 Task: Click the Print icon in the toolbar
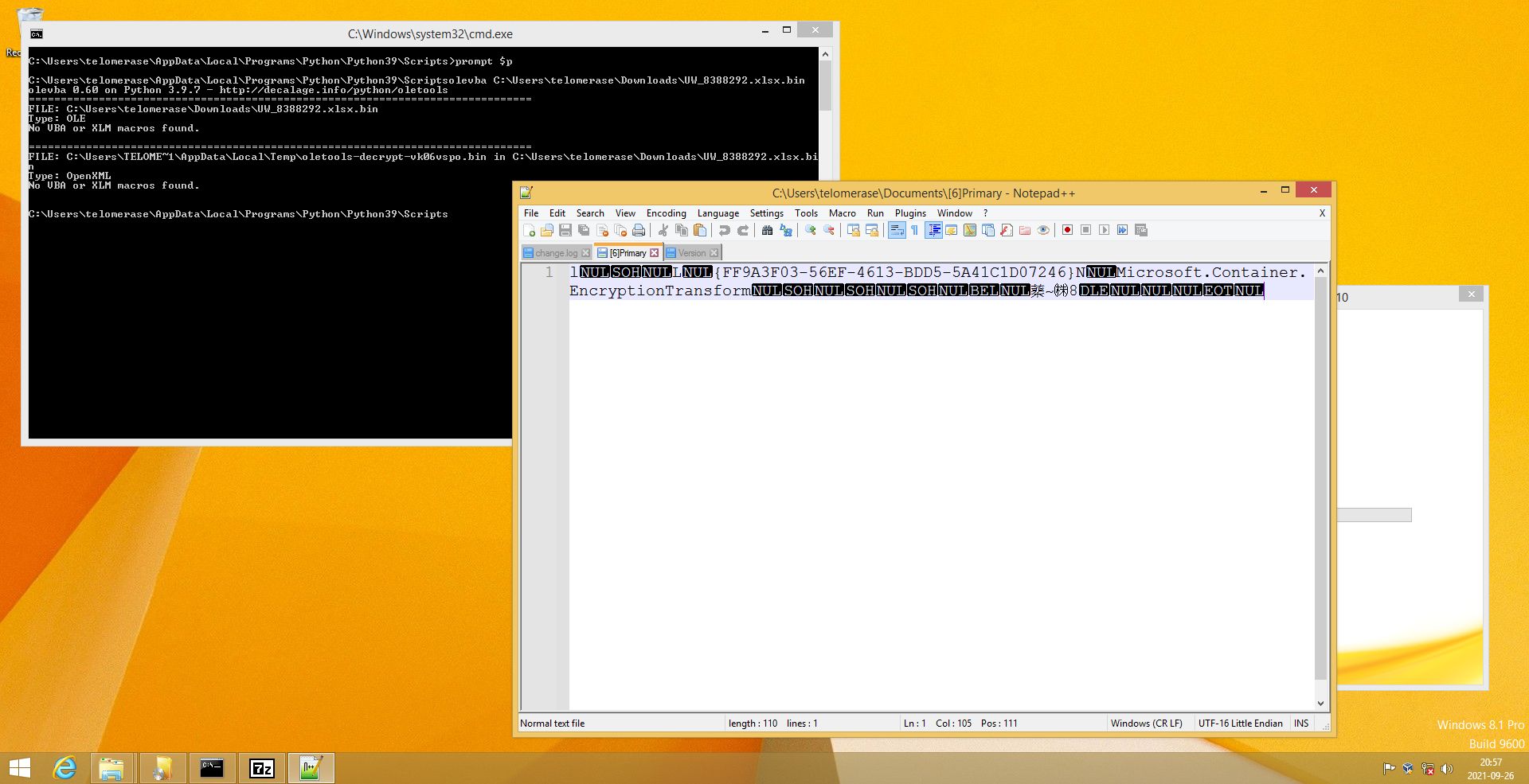(639, 231)
